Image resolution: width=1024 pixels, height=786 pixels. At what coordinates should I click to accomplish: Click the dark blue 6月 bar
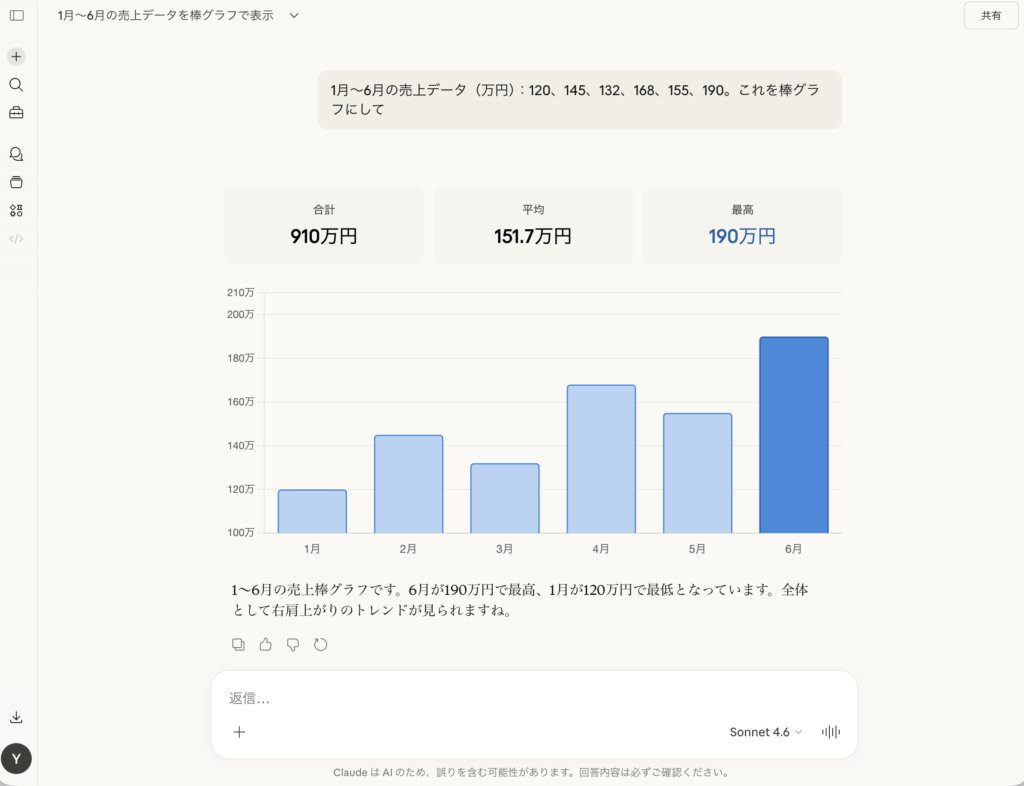point(793,435)
